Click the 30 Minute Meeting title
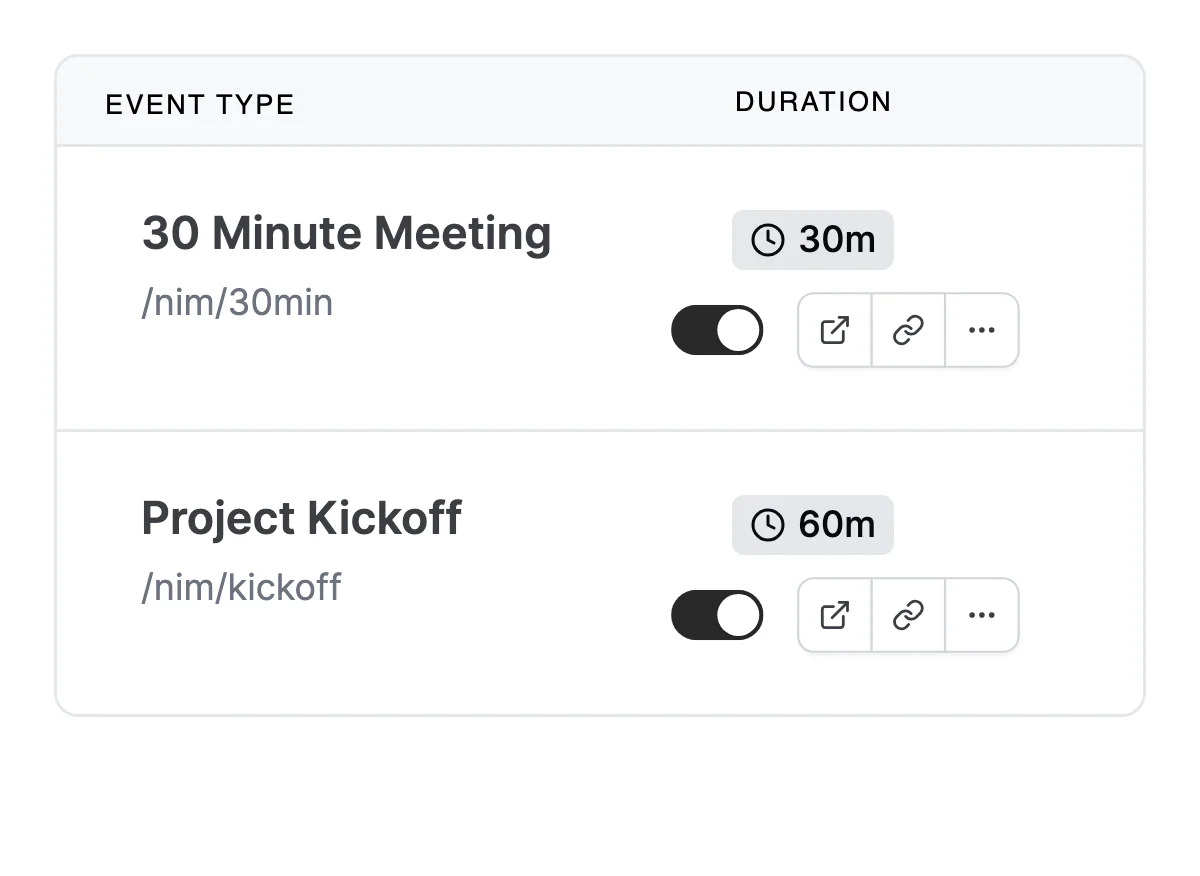Screen dimensions: 1200x876 point(346,233)
